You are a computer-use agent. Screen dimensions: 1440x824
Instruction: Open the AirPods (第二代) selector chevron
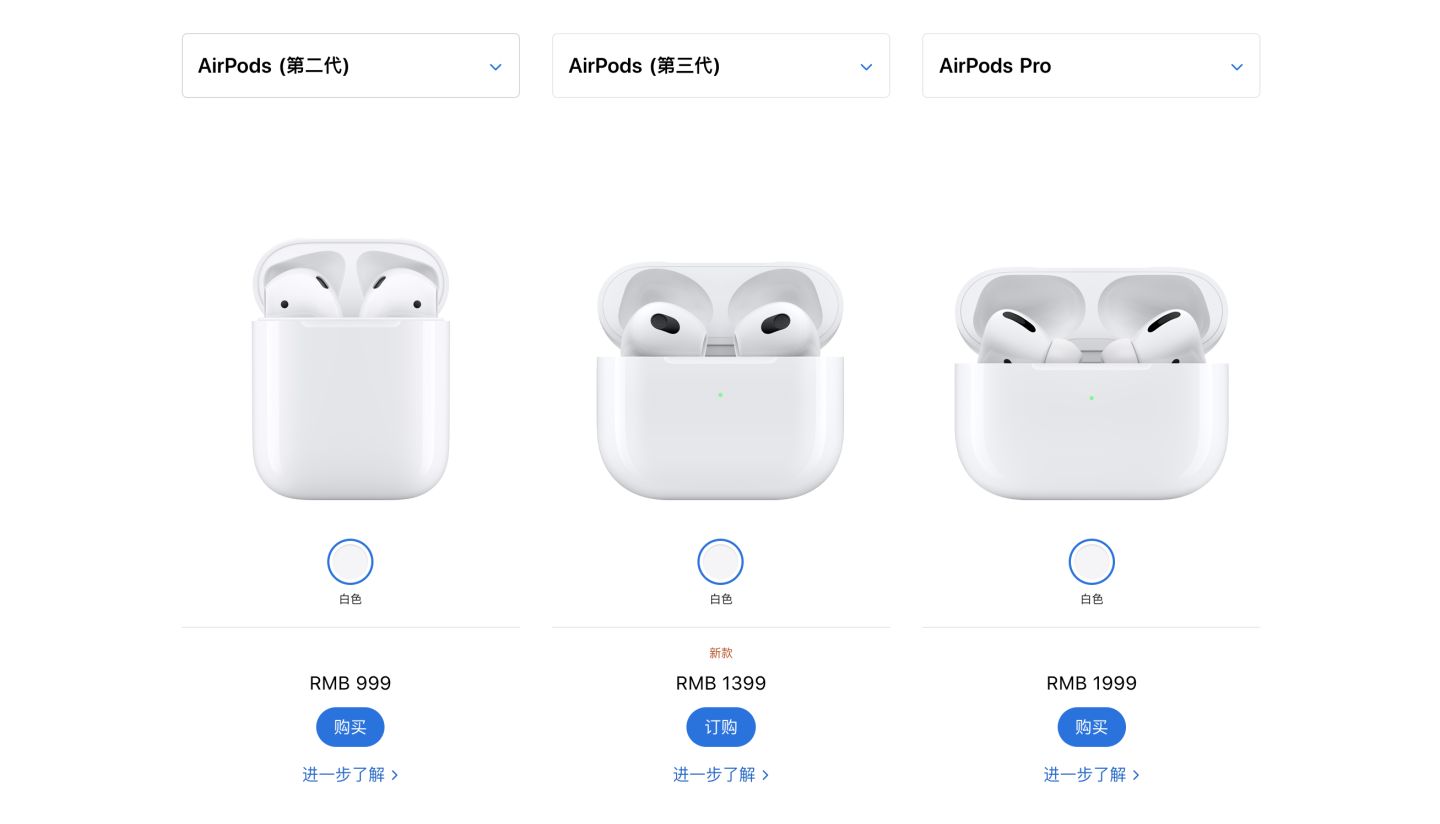495,67
